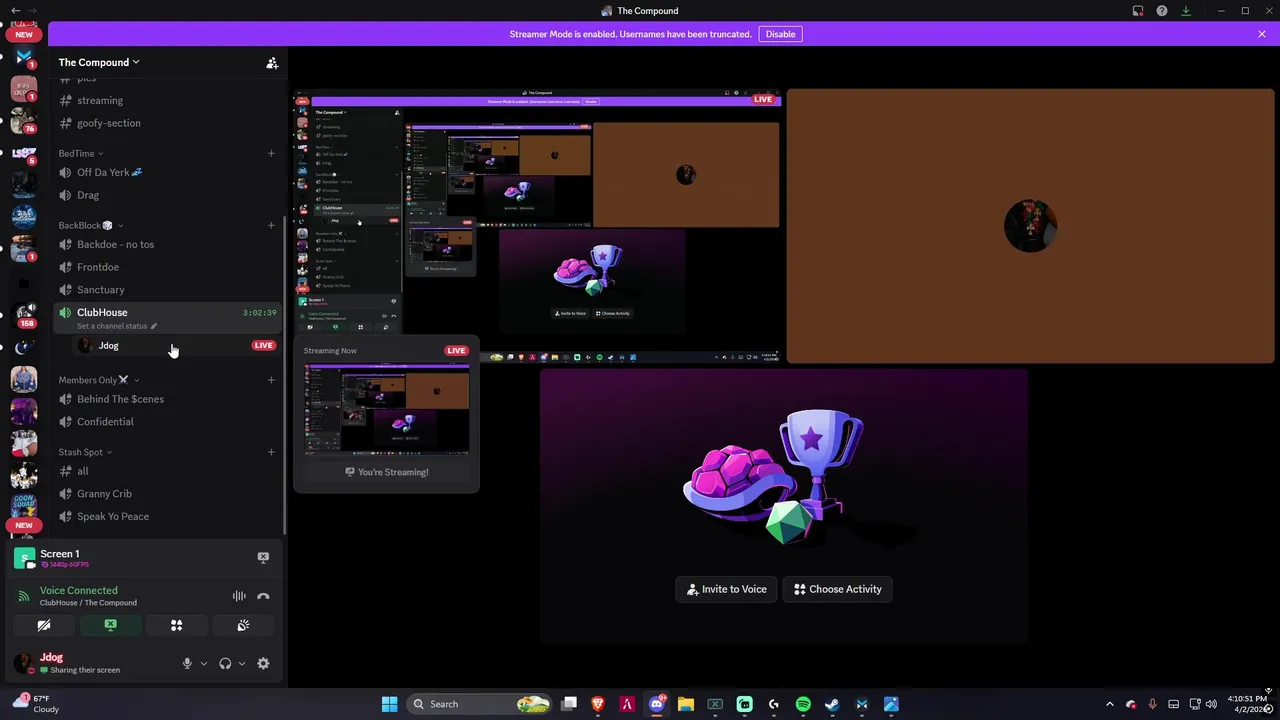Screen dimensions: 1280x720
Task: Disable Streamer Mode from banner
Action: click(x=780, y=34)
